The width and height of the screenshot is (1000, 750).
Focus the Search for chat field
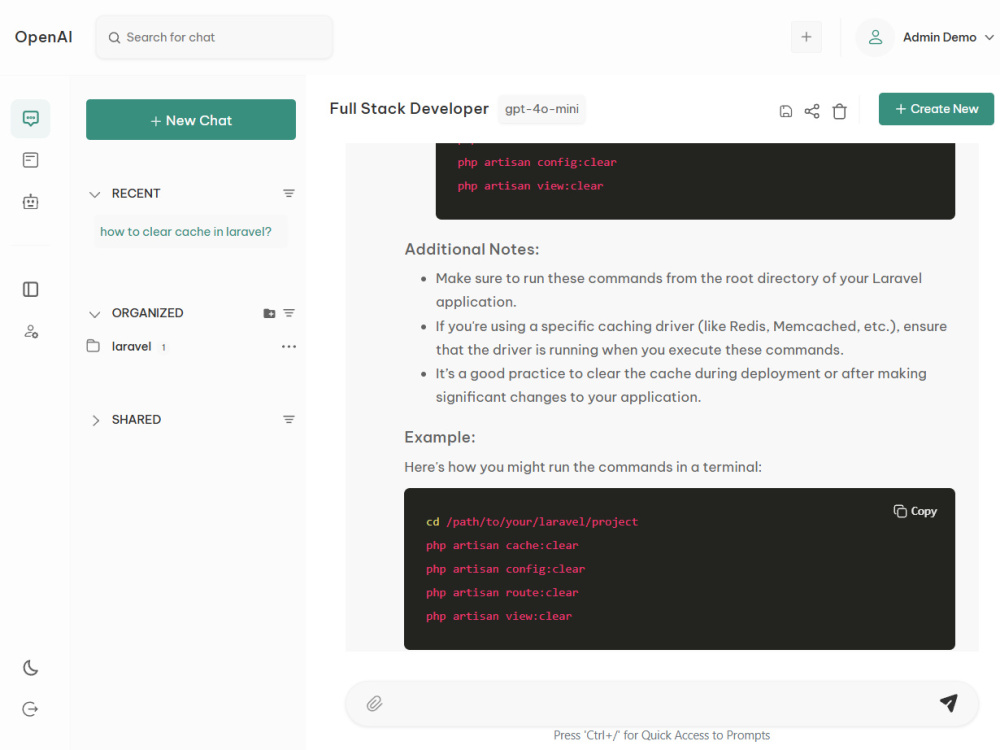point(214,38)
